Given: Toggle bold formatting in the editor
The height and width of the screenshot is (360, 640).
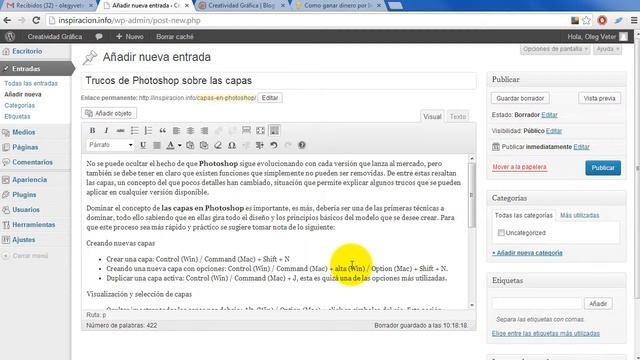Looking at the screenshot, I should click(x=92, y=131).
